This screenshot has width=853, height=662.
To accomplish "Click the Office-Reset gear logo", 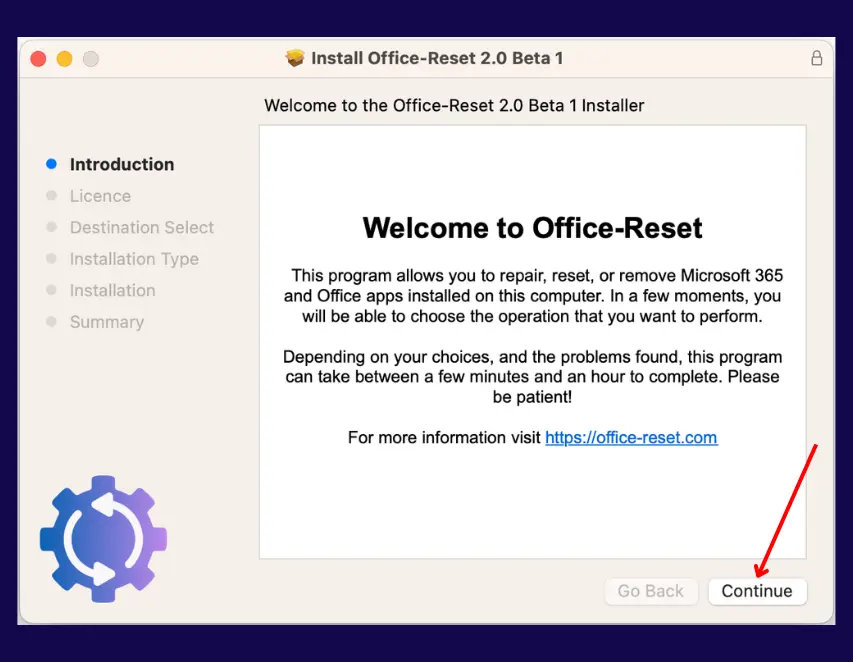I will (x=103, y=539).
